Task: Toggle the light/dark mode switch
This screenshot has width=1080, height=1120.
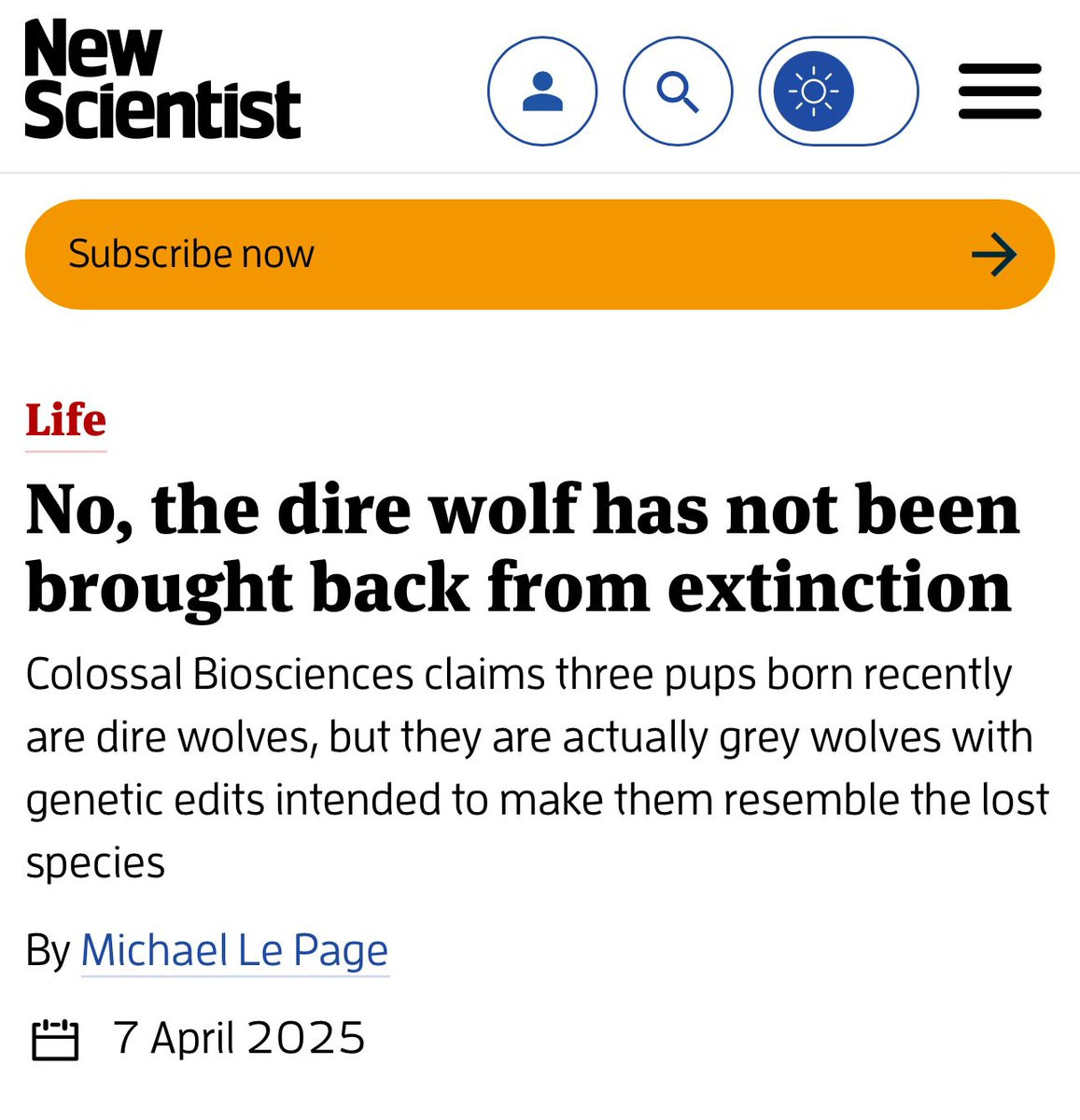Action: point(838,91)
